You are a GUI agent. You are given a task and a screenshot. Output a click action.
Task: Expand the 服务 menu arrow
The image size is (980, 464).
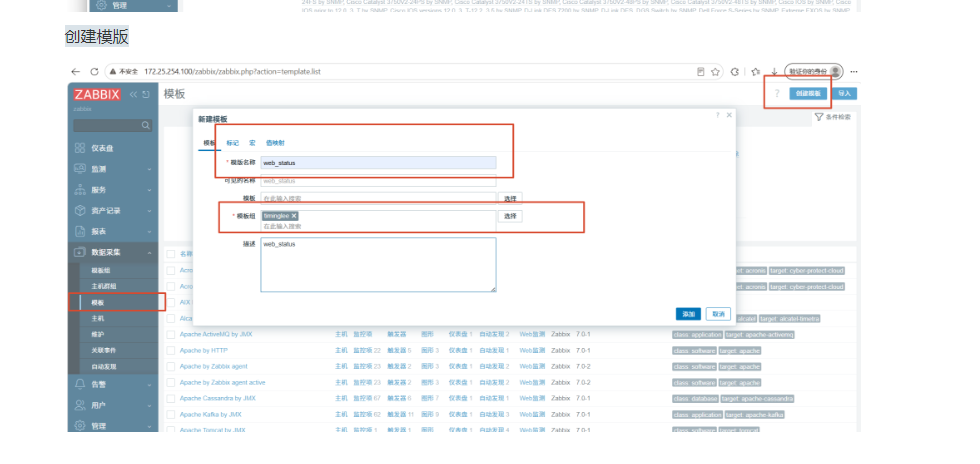click(x=149, y=189)
